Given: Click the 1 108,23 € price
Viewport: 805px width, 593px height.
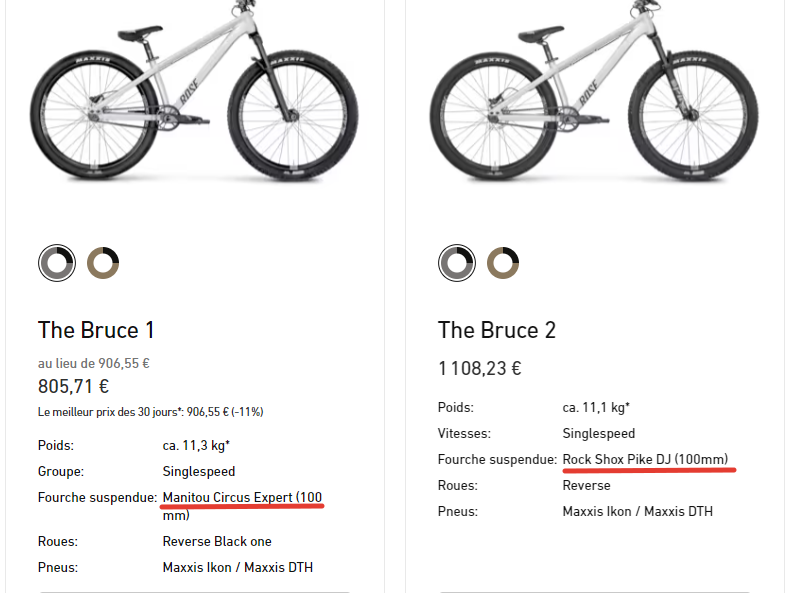Looking at the screenshot, I should 480,369.
